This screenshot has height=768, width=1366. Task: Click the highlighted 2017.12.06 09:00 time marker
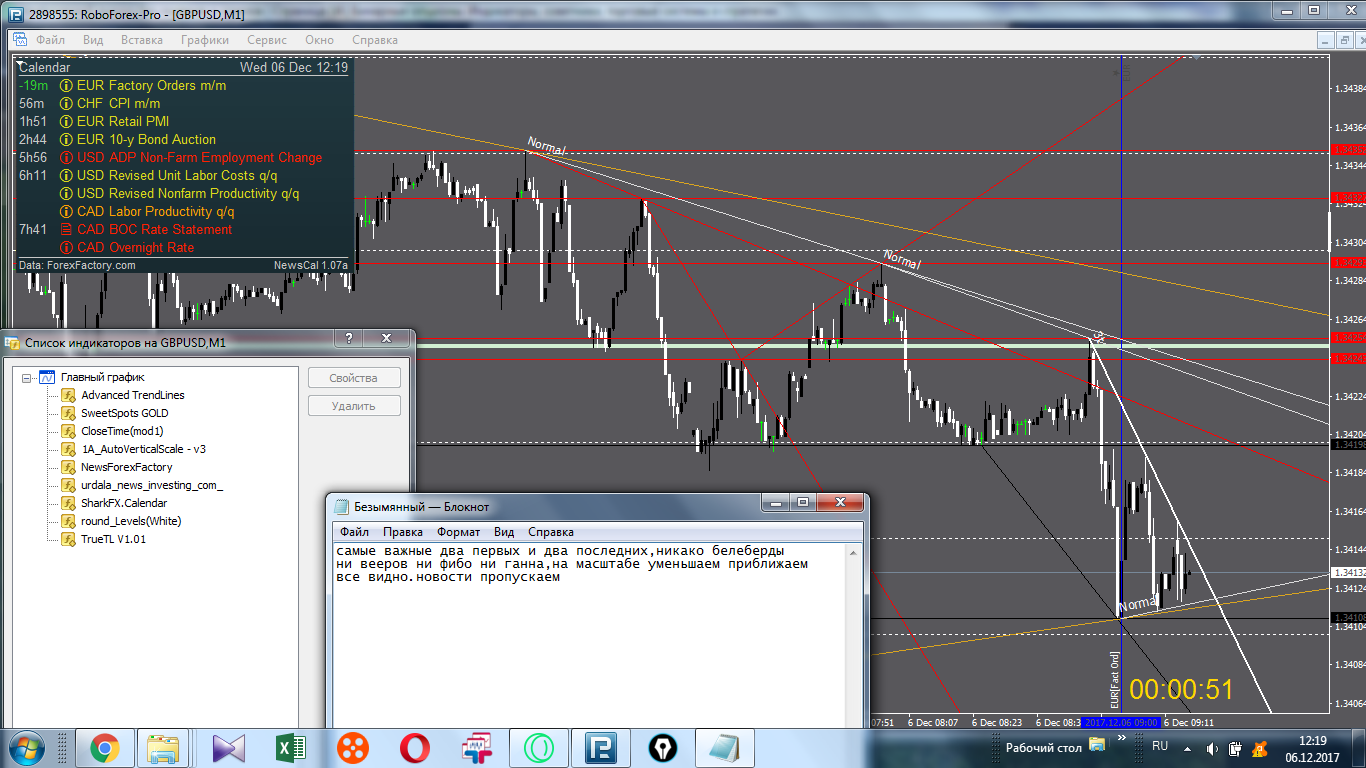[1121, 722]
